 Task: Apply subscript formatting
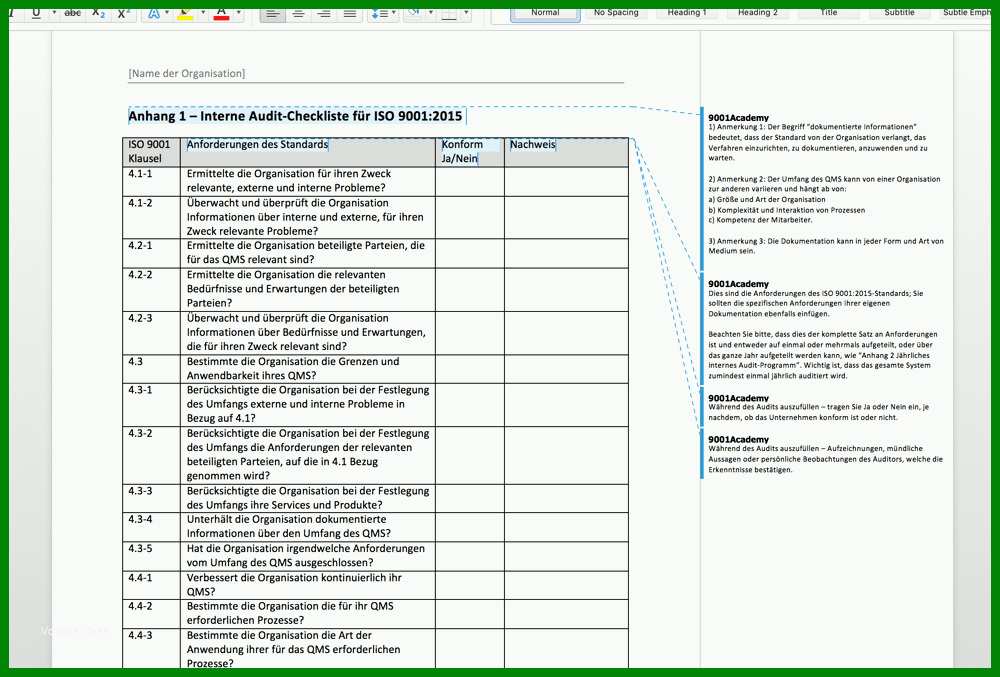98,13
